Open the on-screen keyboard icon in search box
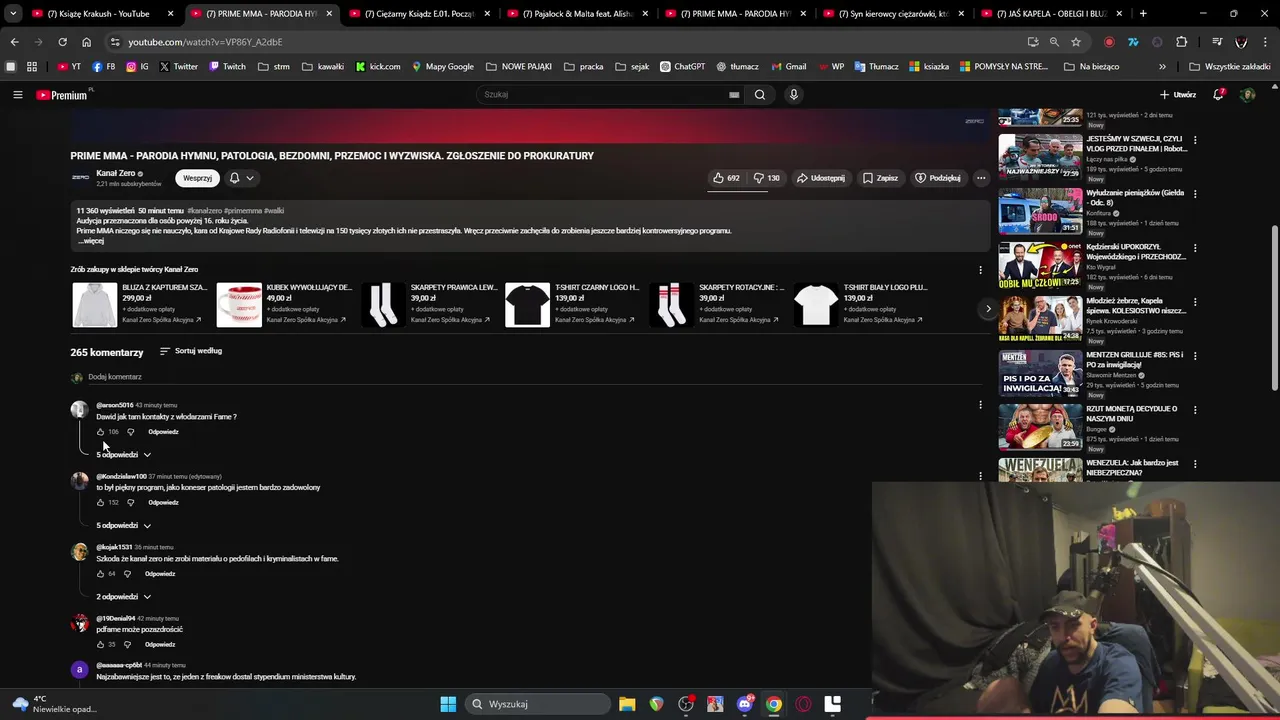Viewport: 1280px width, 720px height. 734,95
